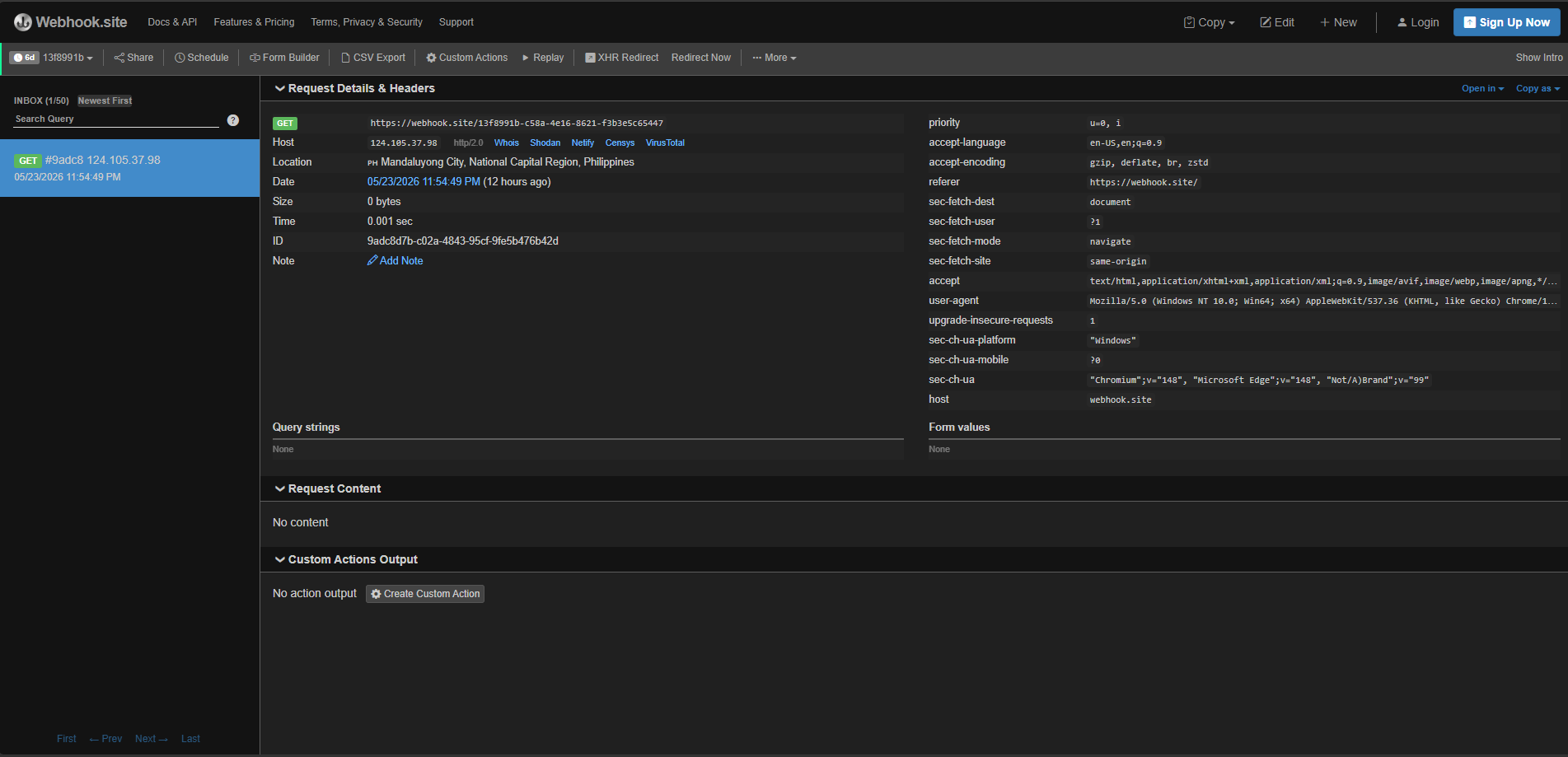Click Show Intro
This screenshot has width=1568, height=757.
tap(1538, 58)
